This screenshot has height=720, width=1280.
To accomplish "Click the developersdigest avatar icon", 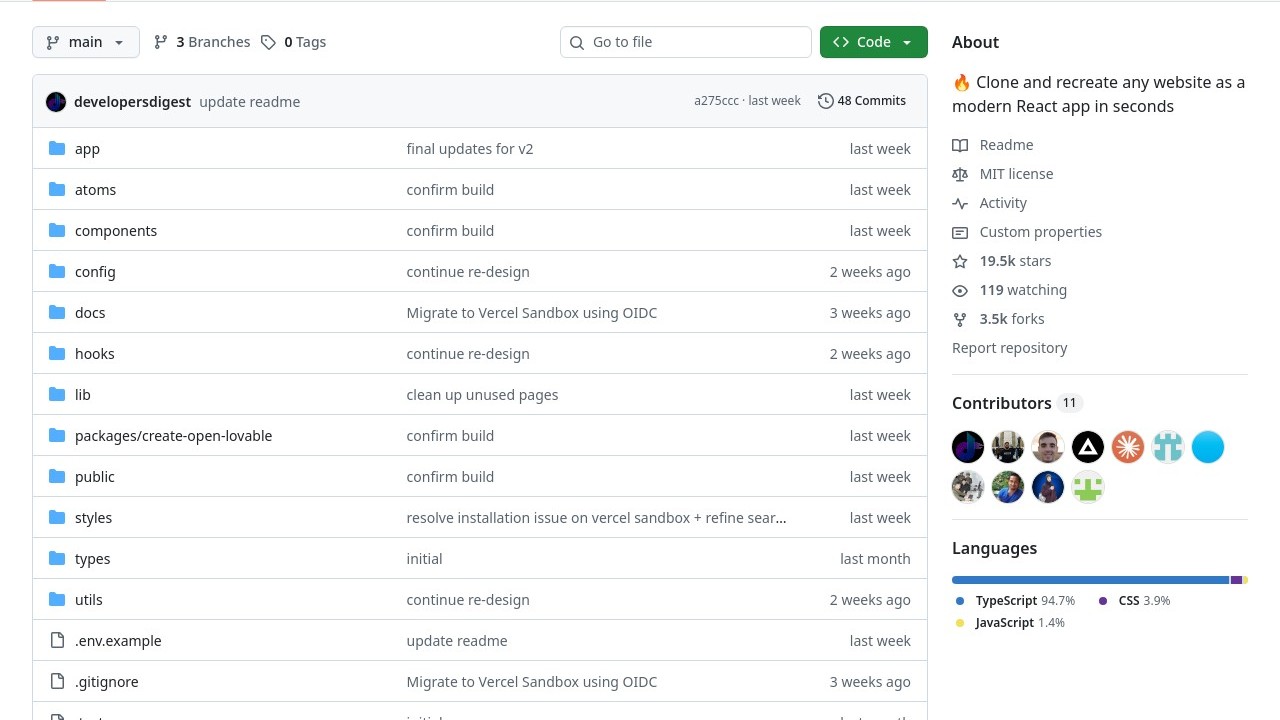I will [x=56, y=102].
